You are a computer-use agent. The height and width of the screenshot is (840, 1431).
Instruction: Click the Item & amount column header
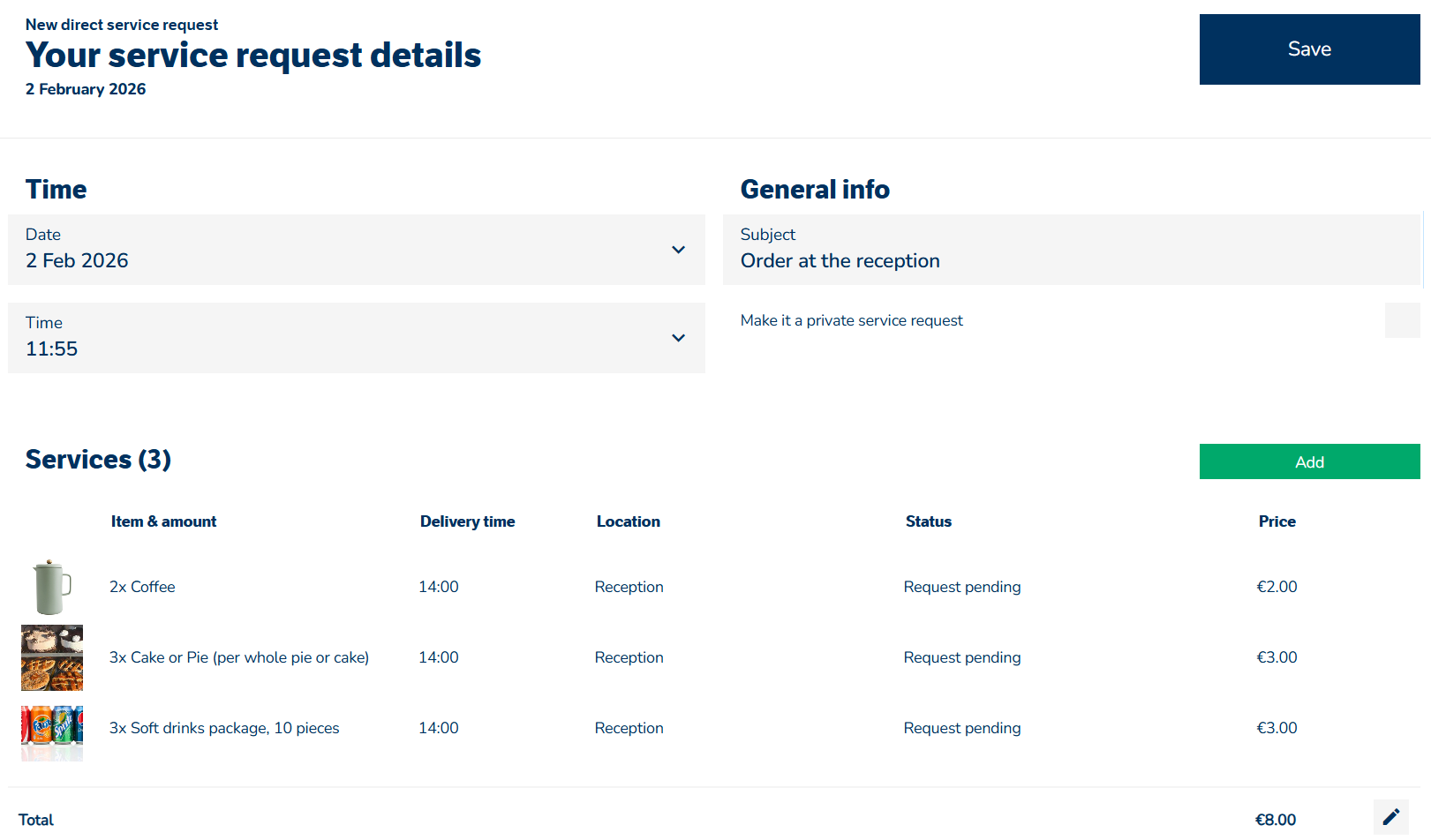[x=163, y=521]
